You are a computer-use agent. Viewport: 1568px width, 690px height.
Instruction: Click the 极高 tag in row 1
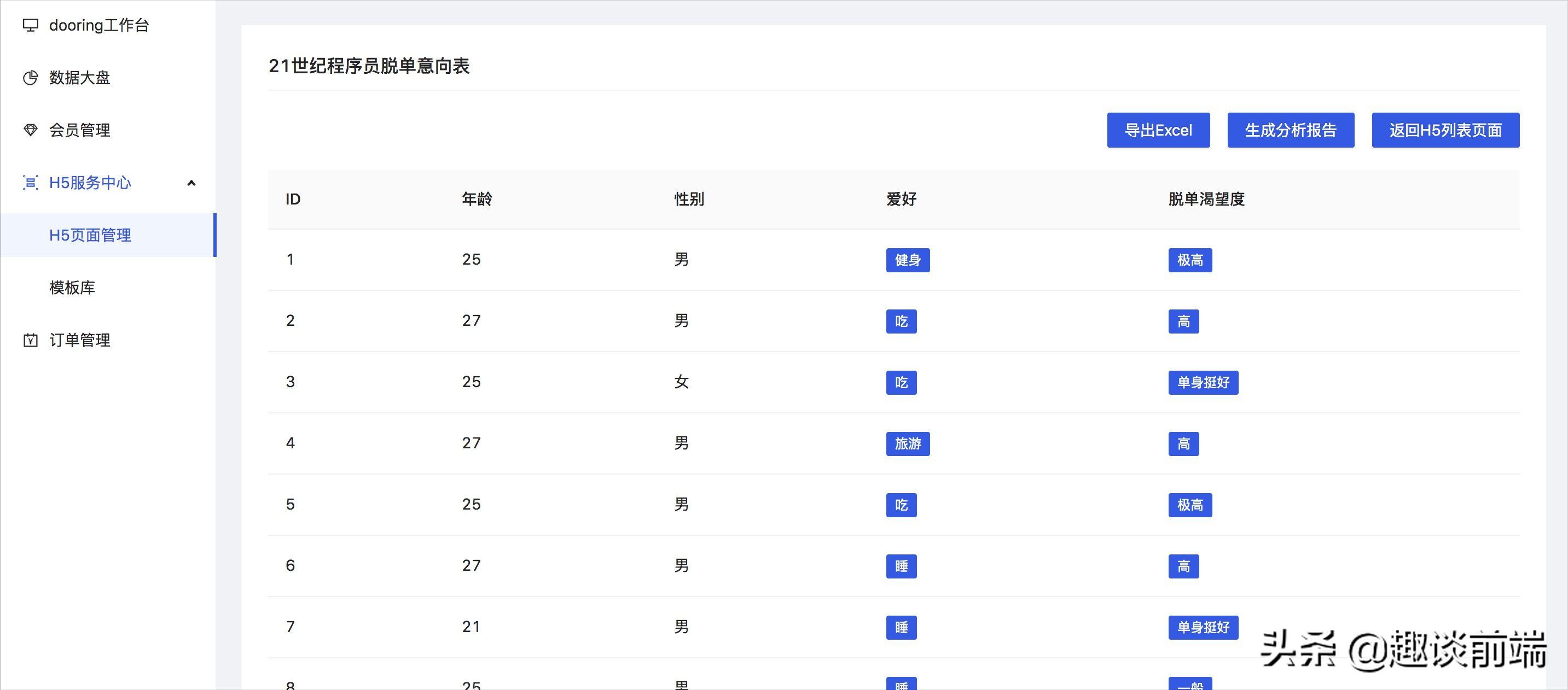[1190, 260]
